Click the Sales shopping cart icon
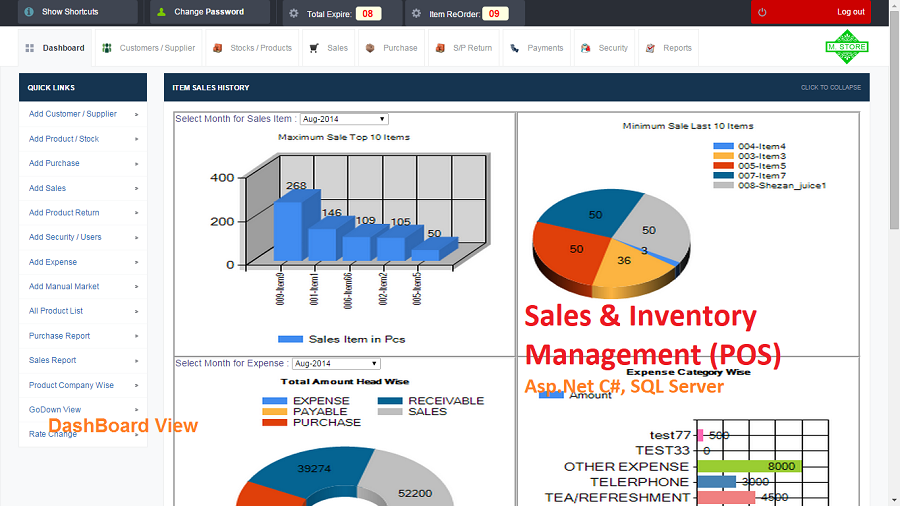 pos(314,48)
